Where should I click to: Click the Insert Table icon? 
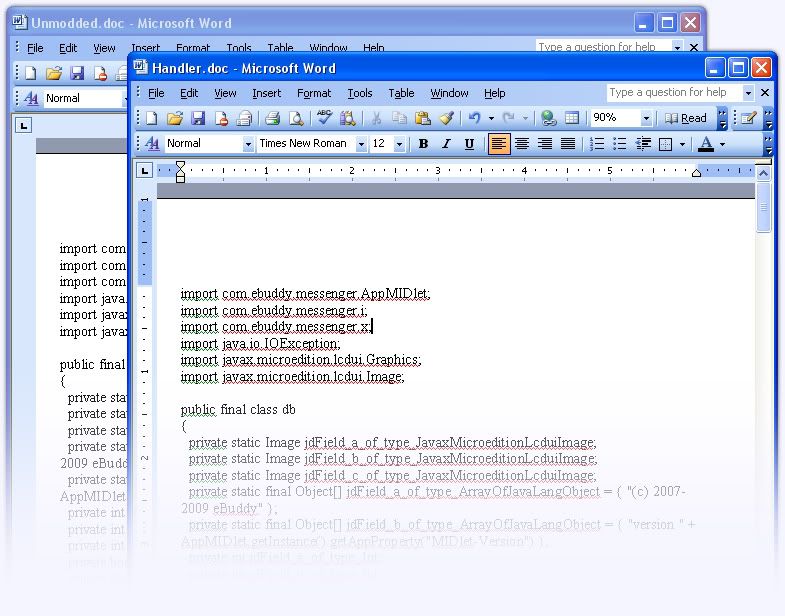pos(572,118)
